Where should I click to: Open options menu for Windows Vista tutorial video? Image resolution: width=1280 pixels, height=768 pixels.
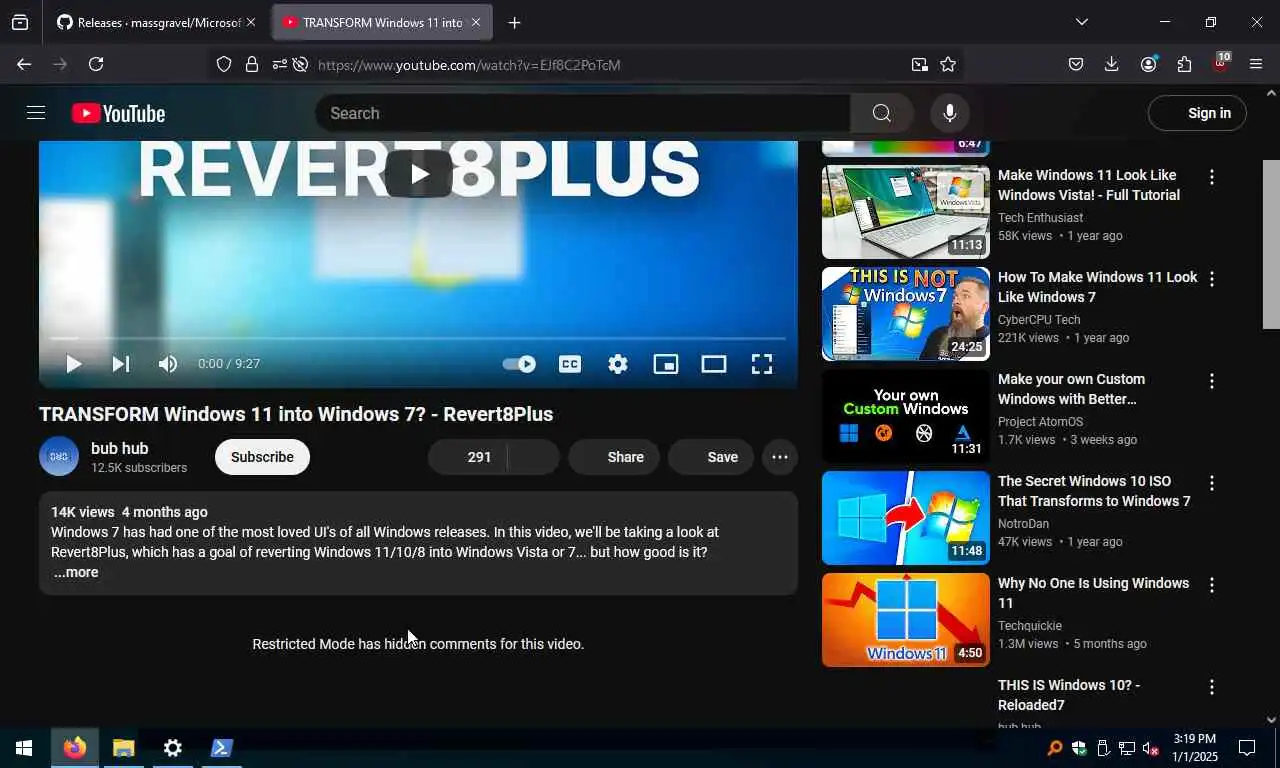point(1212,177)
